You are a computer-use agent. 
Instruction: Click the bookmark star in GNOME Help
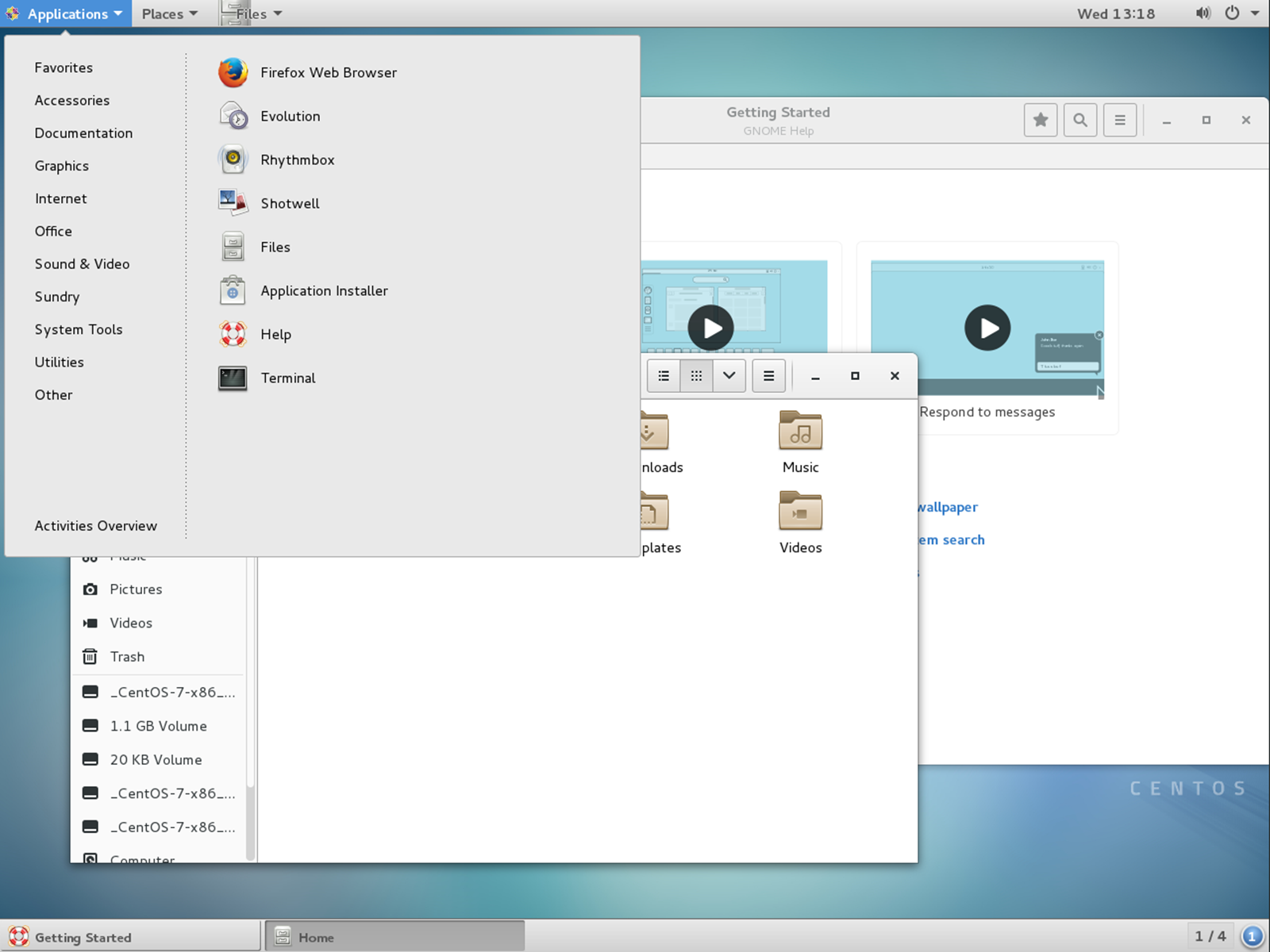click(x=1041, y=120)
